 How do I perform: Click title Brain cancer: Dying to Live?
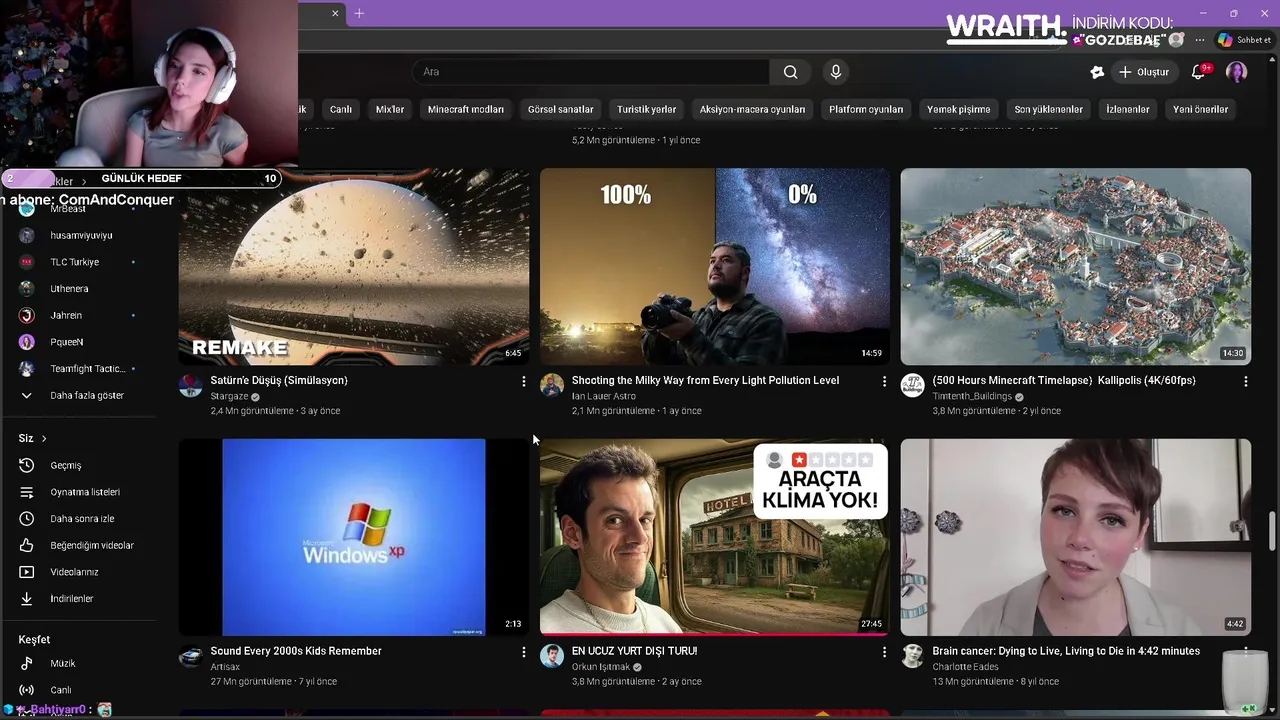1066,651
